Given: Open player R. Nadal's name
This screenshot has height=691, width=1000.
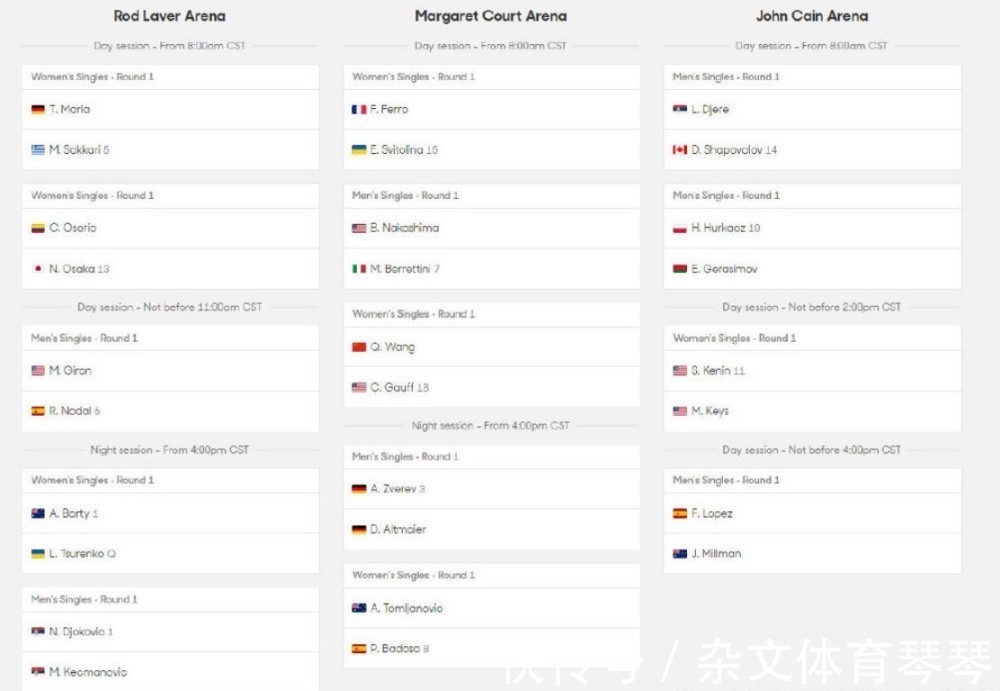Looking at the screenshot, I should [x=70, y=411].
